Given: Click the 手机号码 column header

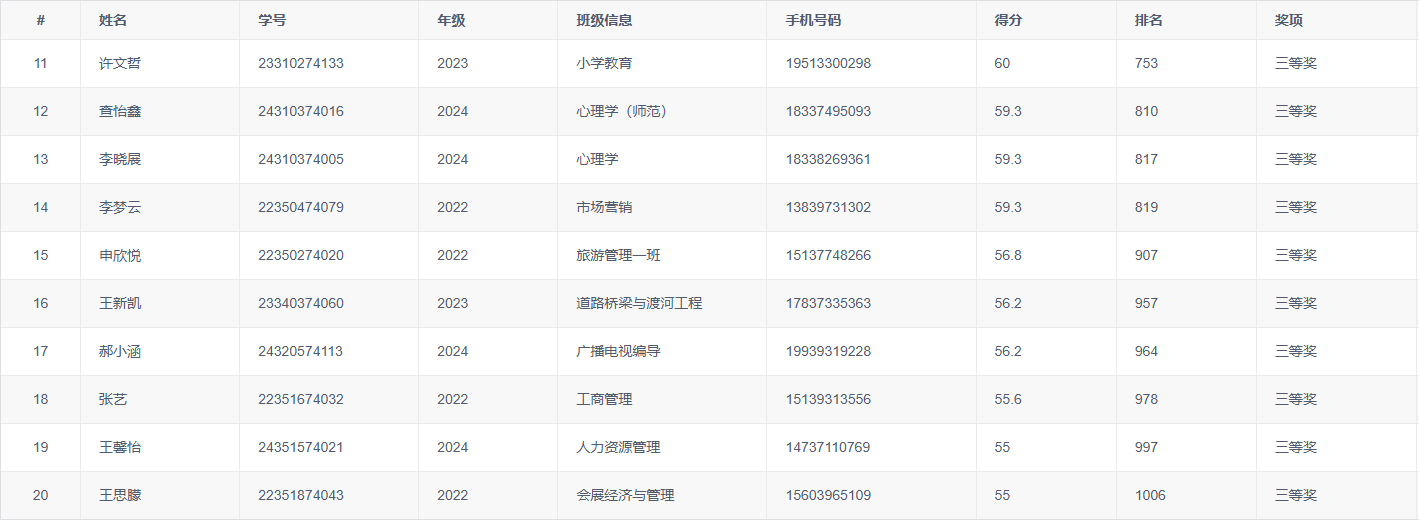Looking at the screenshot, I should click(x=813, y=20).
